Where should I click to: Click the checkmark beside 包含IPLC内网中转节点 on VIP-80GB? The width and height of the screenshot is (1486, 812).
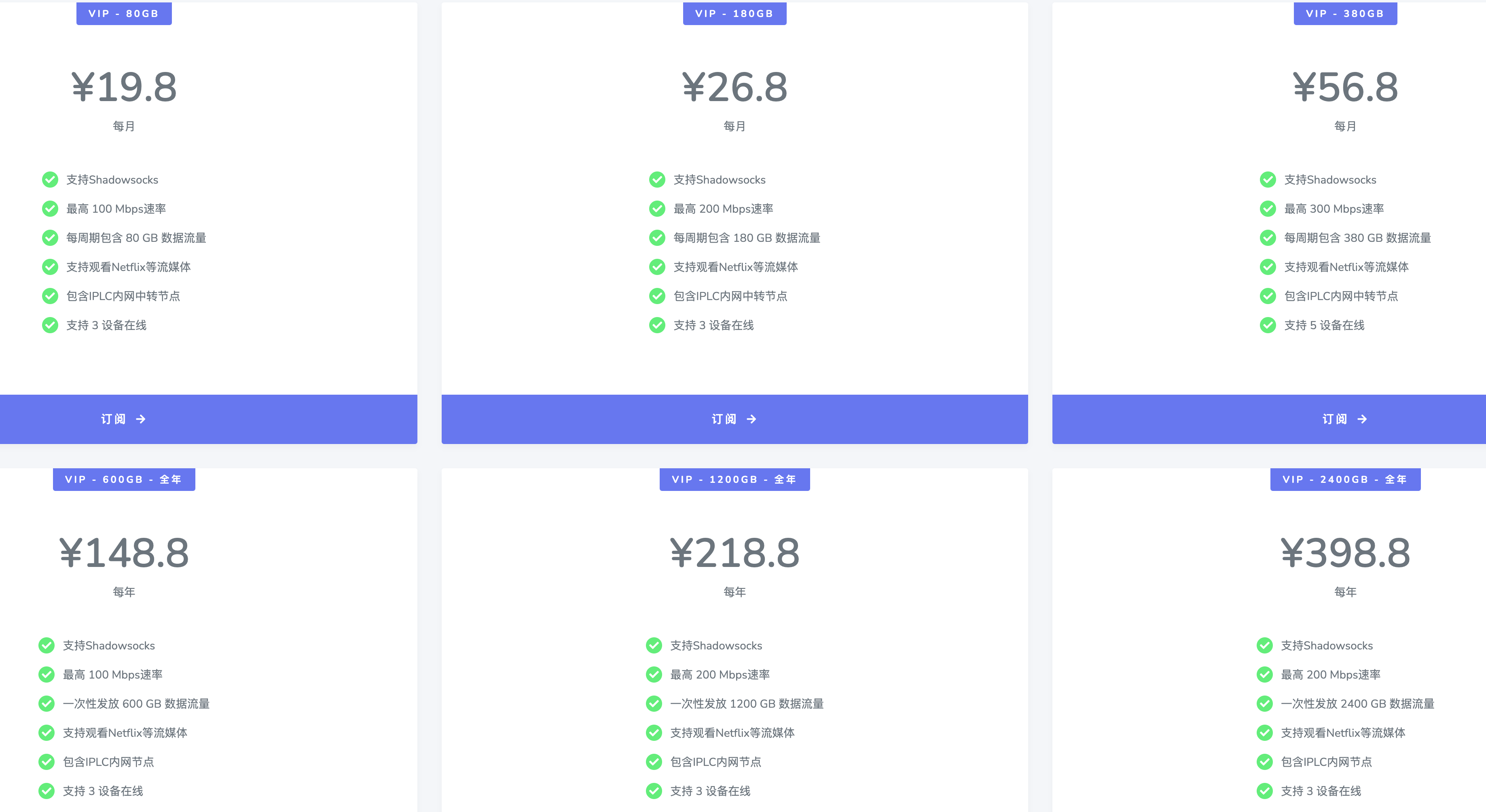coord(50,296)
